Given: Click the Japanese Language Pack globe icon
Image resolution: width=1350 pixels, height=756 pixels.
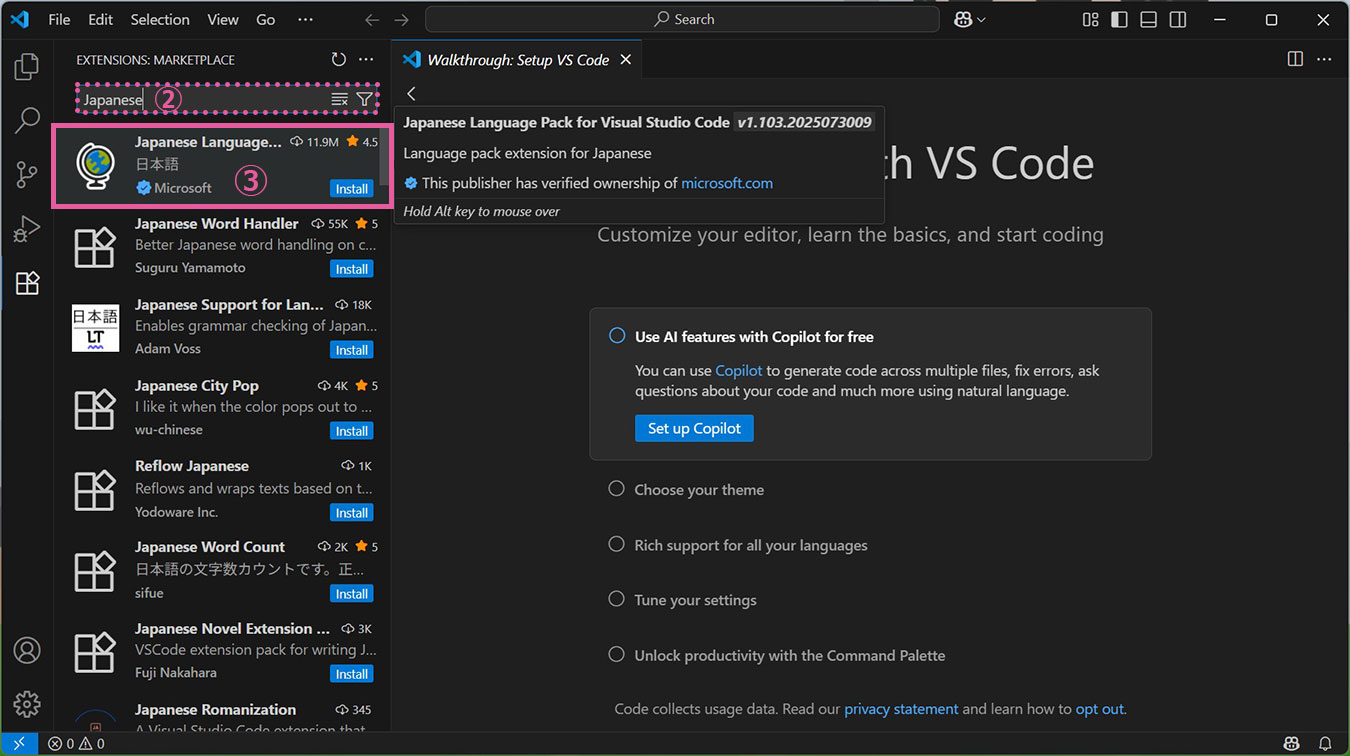Looking at the screenshot, I should tap(95, 166).
